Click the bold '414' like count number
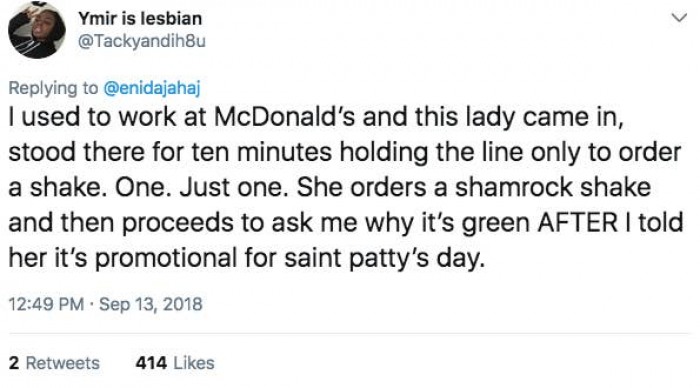This screenshot has height=388, width=700. coord(151,363)
